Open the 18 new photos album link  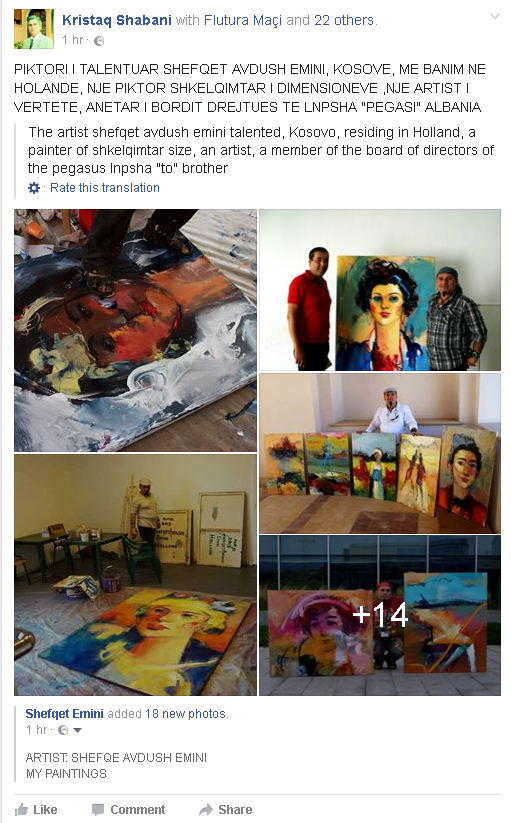pyautogui.click(x=186, y=714)
